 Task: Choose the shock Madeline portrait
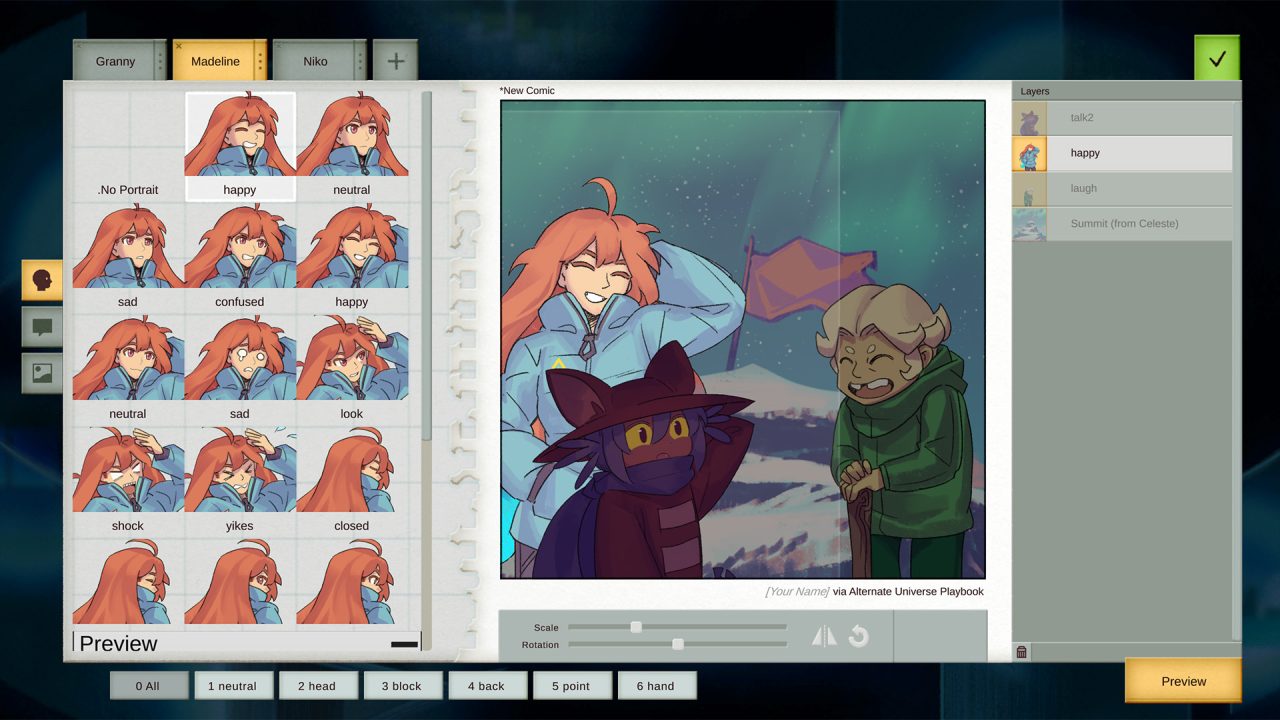point(128,482)
